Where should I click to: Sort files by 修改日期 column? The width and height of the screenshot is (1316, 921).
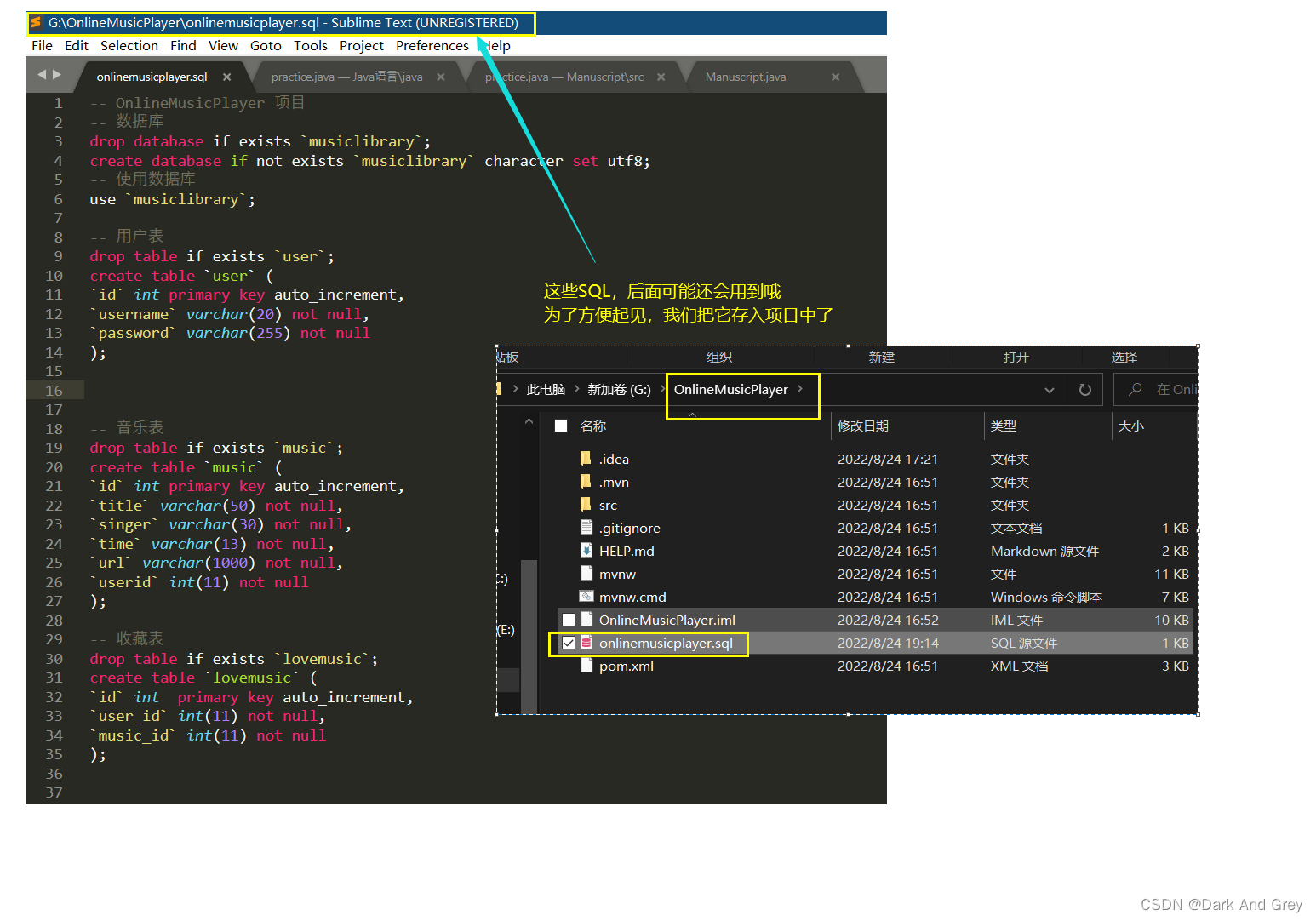tap(863, 426)
